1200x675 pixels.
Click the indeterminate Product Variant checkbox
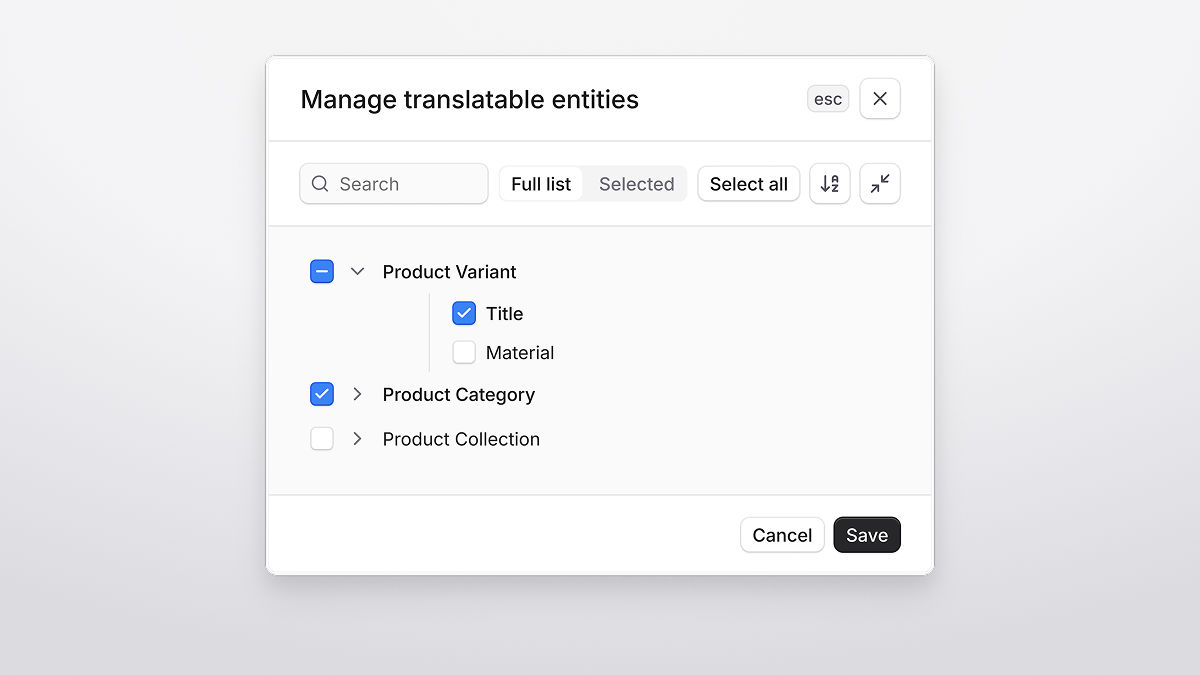pyautogui.click(x=321, y=271)
